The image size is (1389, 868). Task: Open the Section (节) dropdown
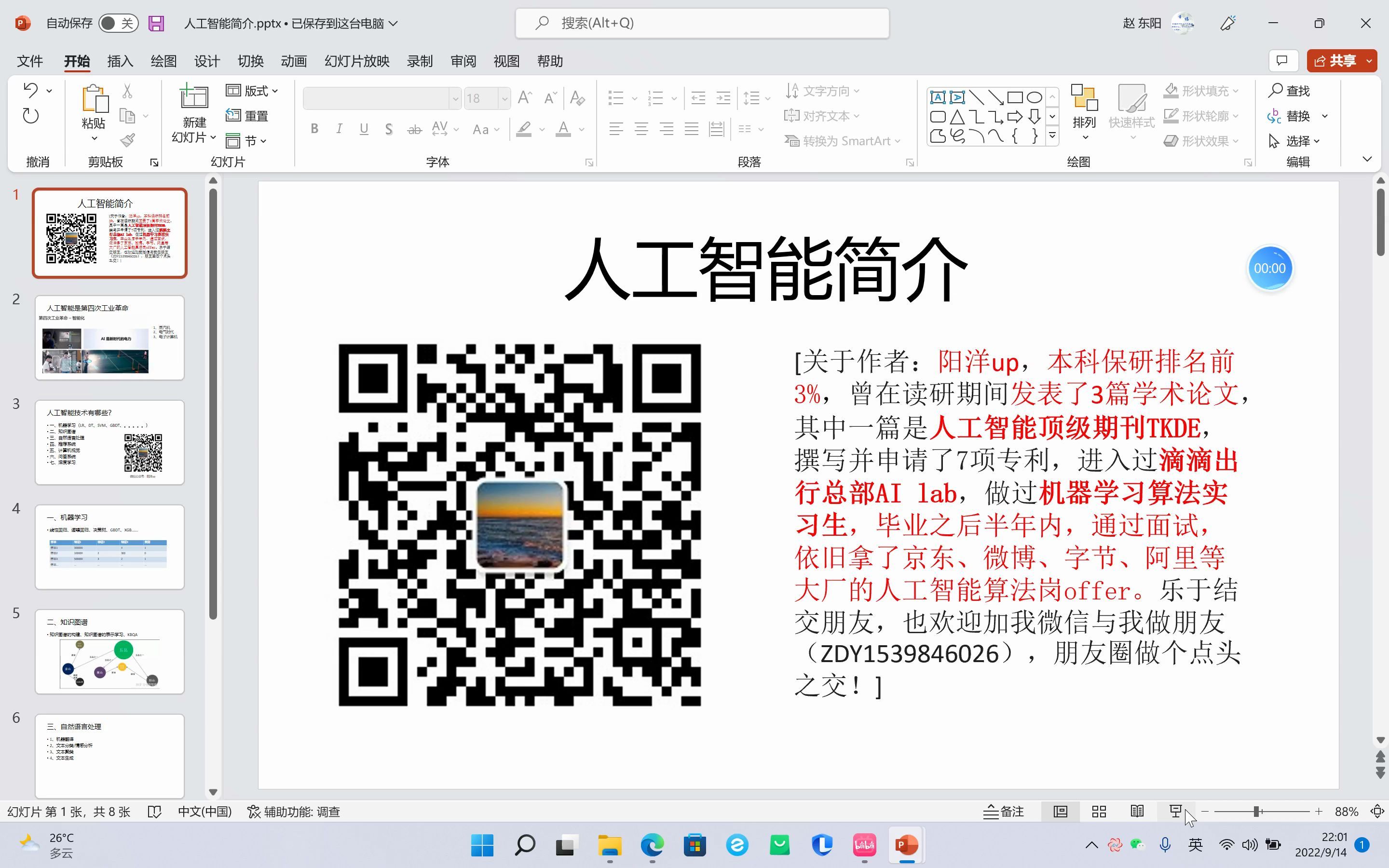click(246, 141)
